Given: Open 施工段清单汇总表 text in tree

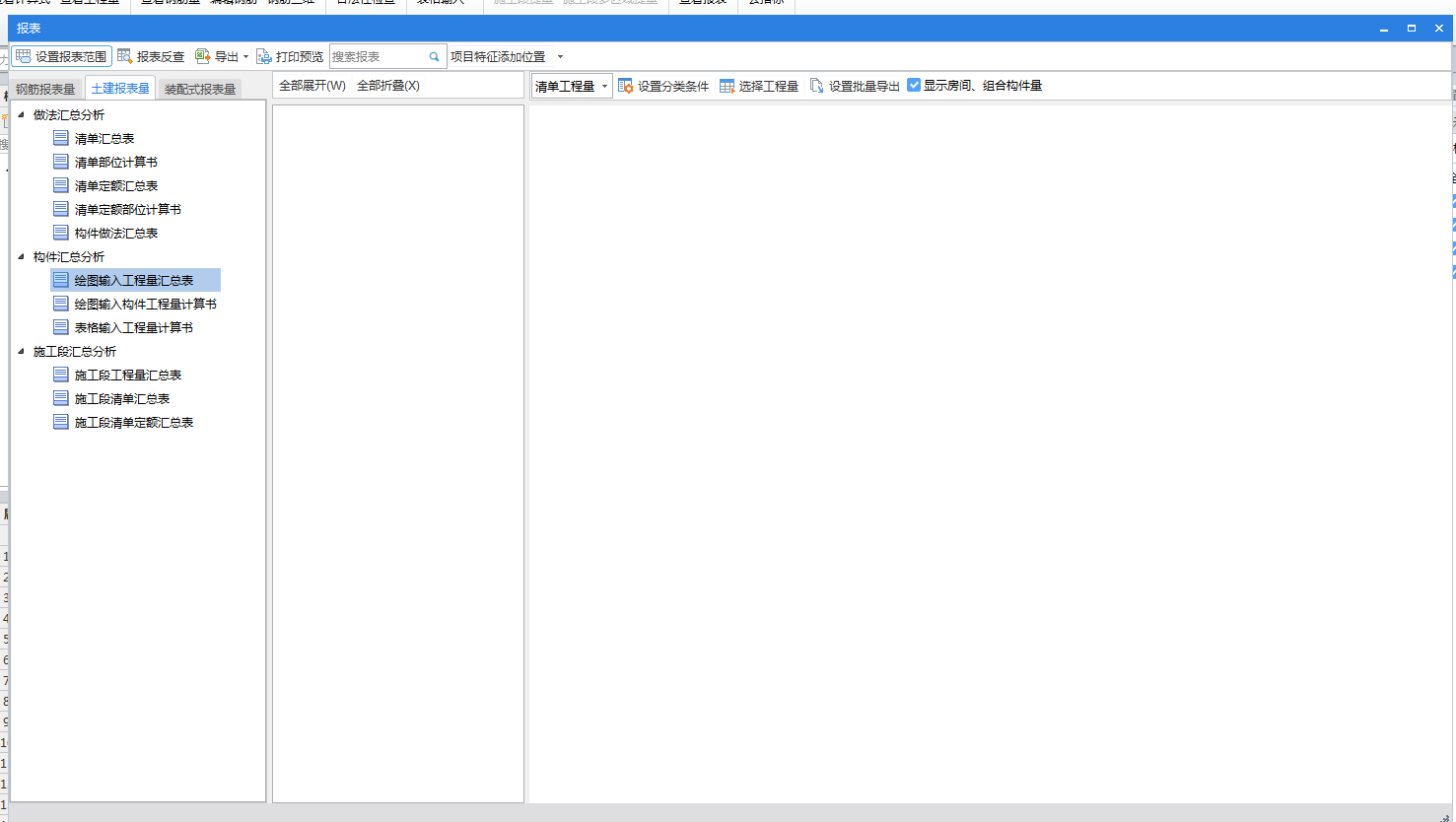Looking at the screenshot, I should click(x=122, y=399).
